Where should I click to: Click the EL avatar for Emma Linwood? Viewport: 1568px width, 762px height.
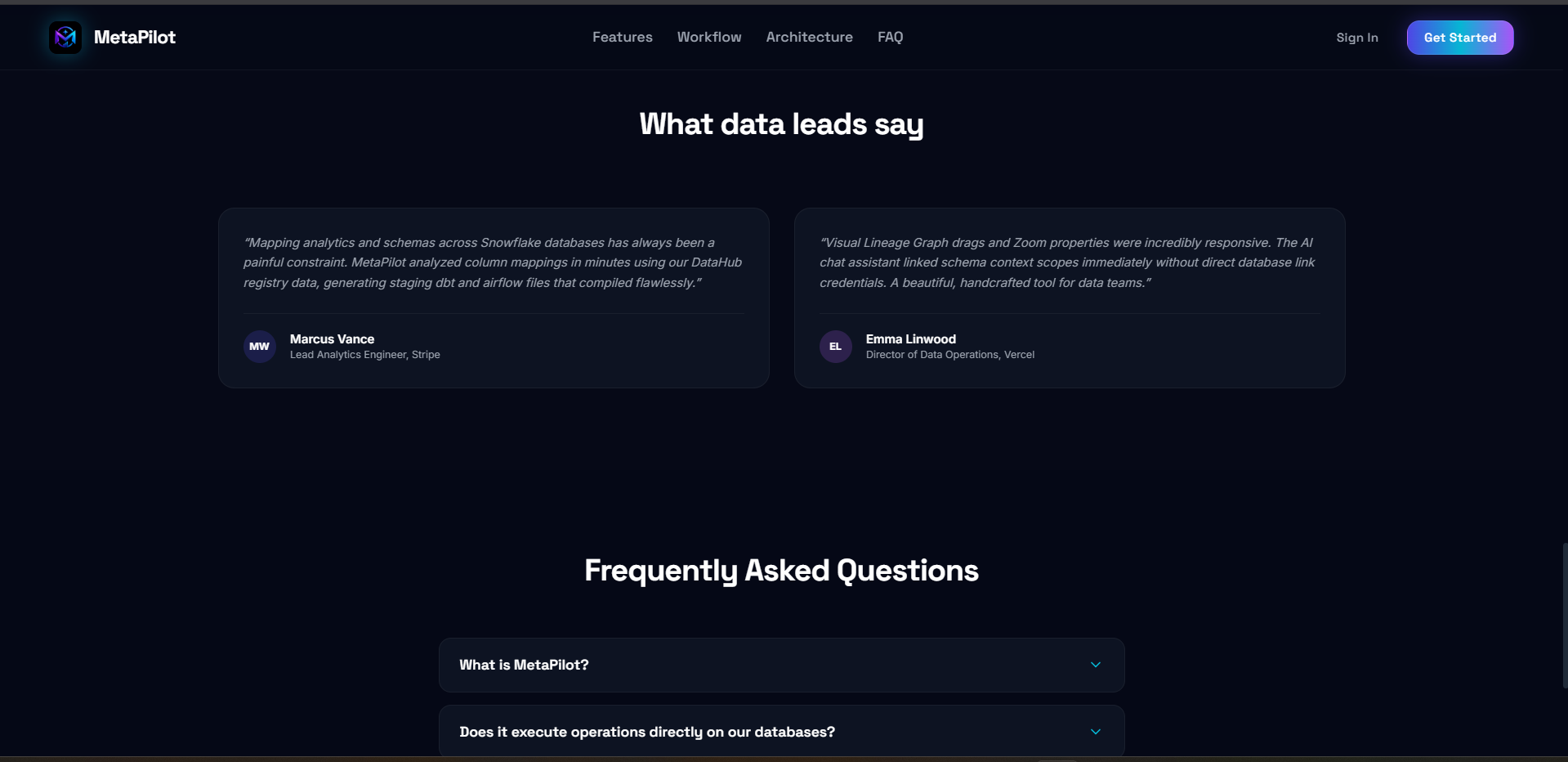(x=835, y=347)
